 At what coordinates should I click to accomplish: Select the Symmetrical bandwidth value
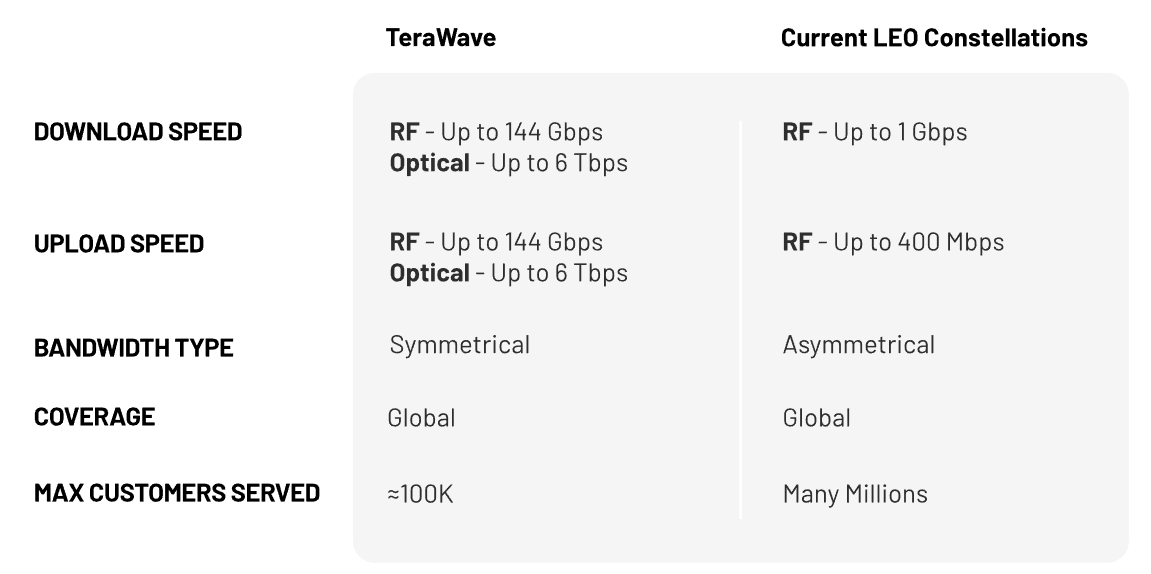pyautogui.click(x=459, y=345)
